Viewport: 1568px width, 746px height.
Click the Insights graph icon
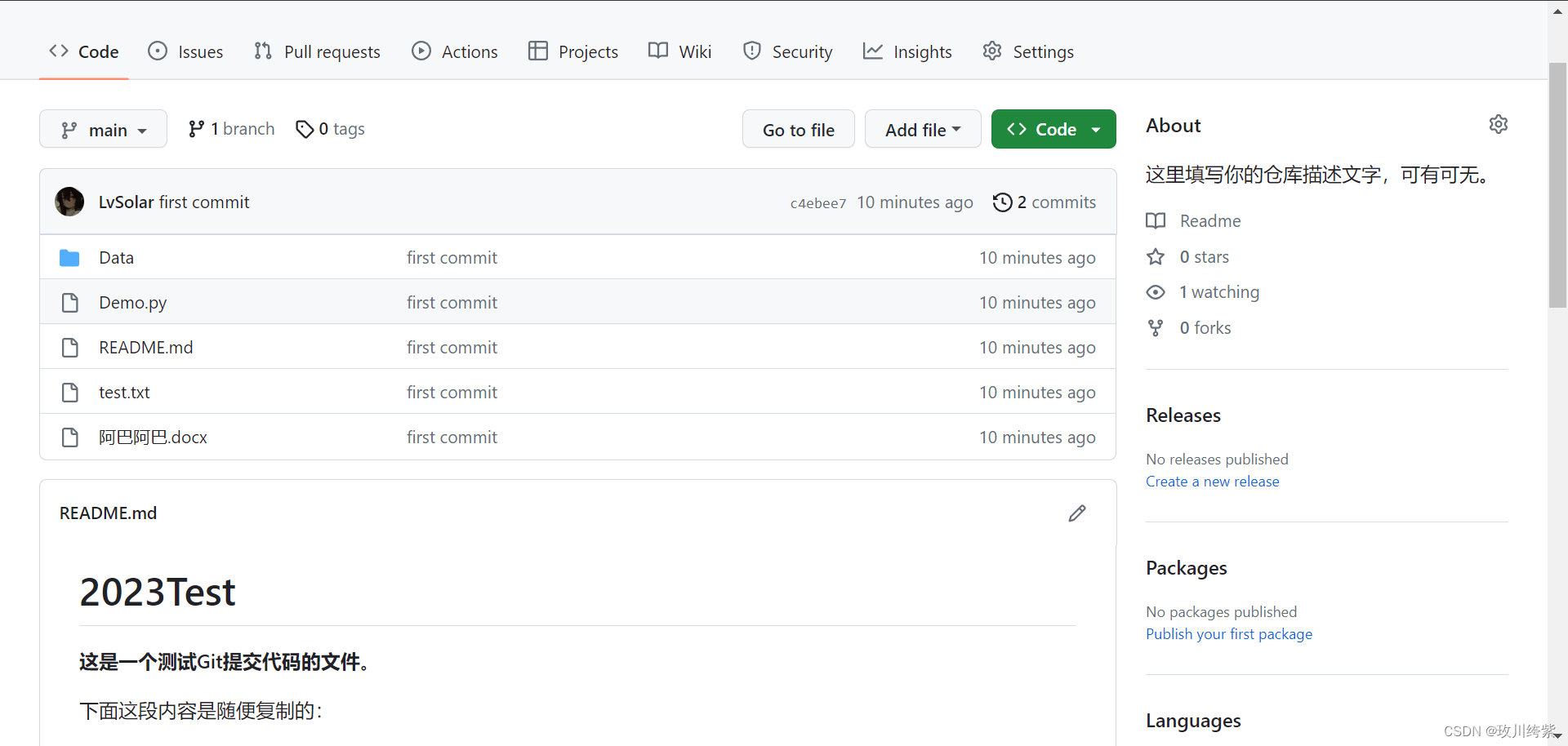873,51
